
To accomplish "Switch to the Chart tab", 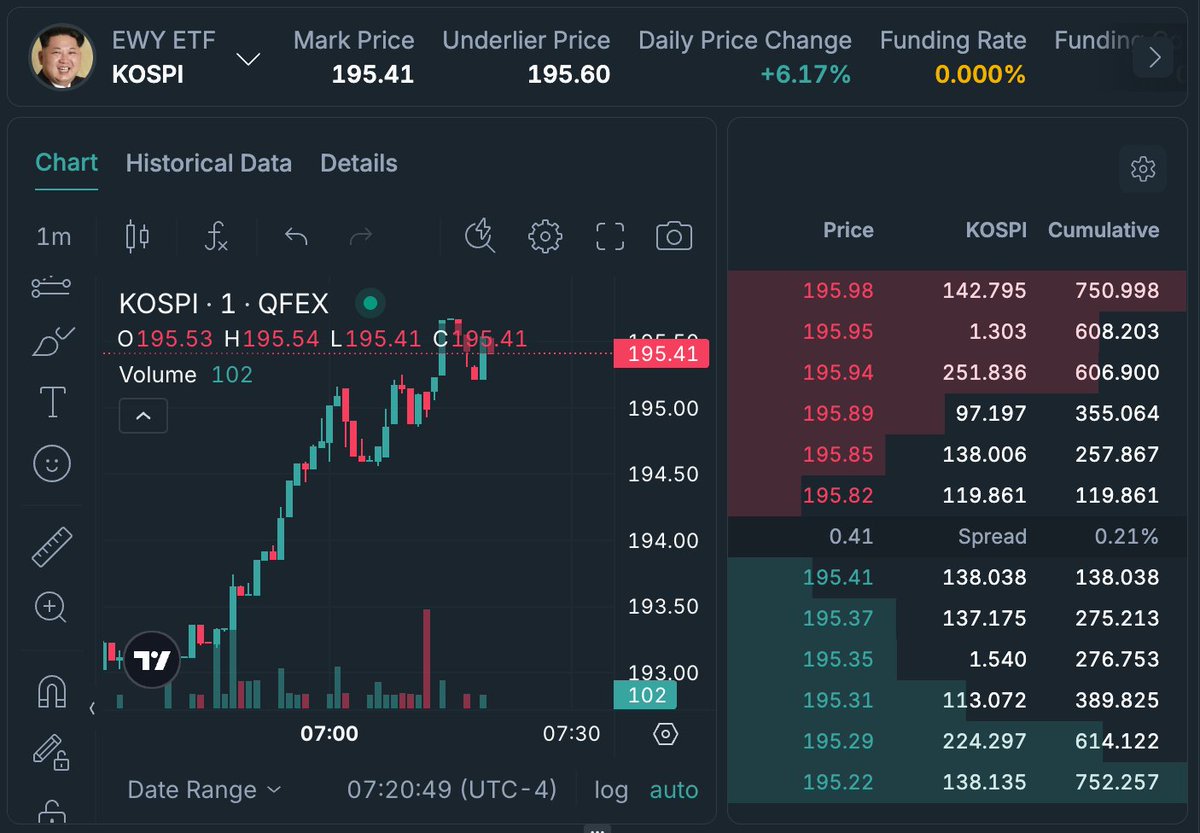I will click(x=67, y=163).
